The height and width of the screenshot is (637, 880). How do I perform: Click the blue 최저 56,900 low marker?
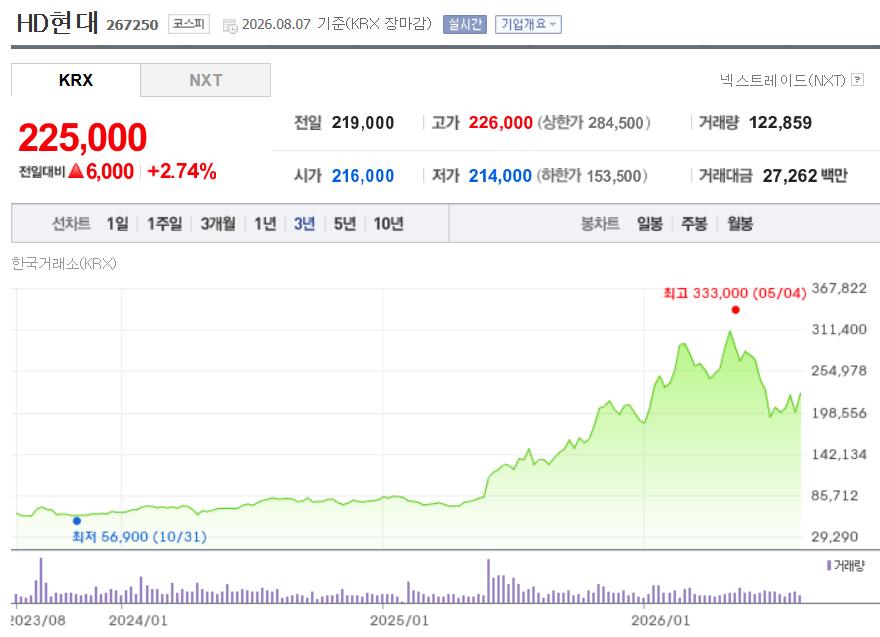tap(77, 521)
